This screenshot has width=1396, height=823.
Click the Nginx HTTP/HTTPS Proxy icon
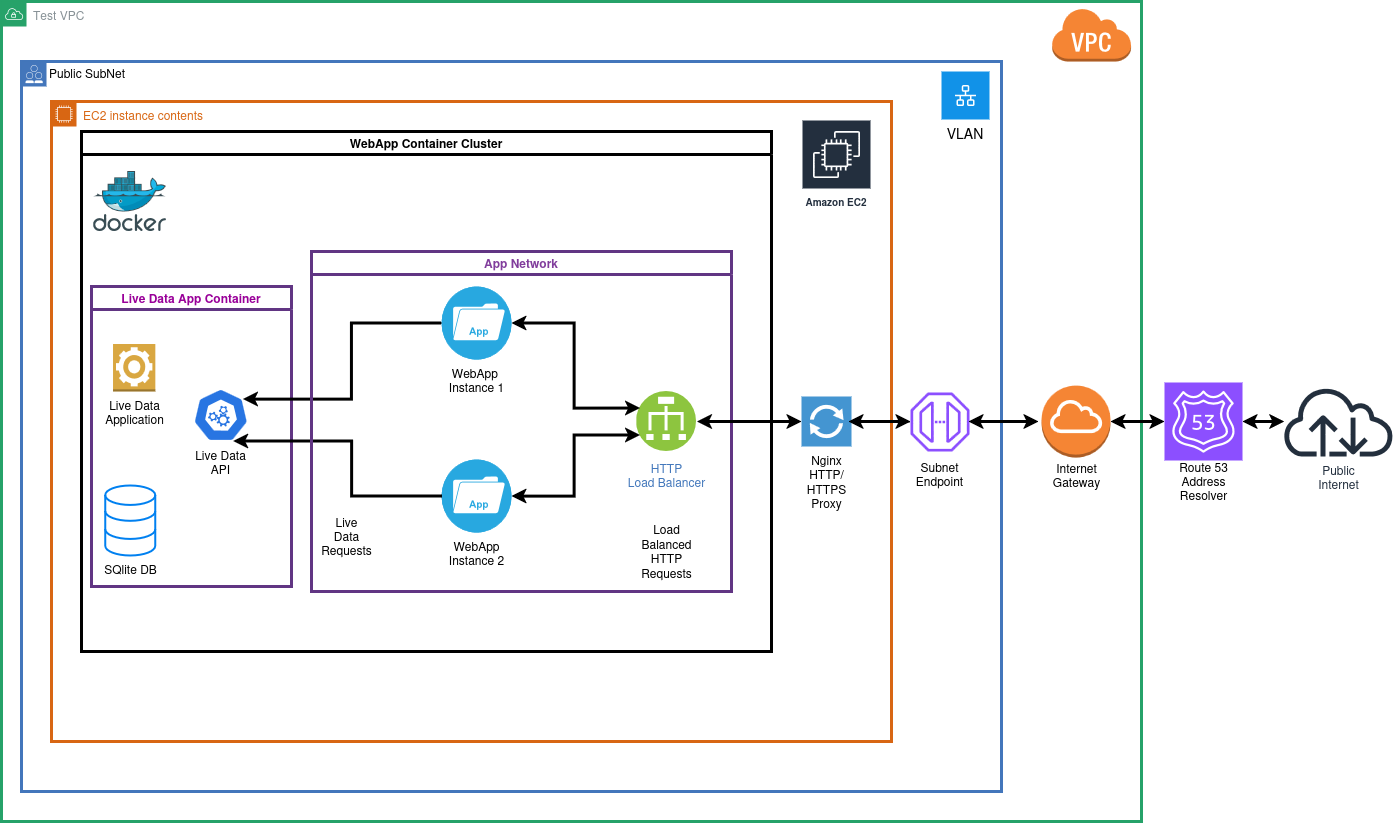[x=826, y=421]
